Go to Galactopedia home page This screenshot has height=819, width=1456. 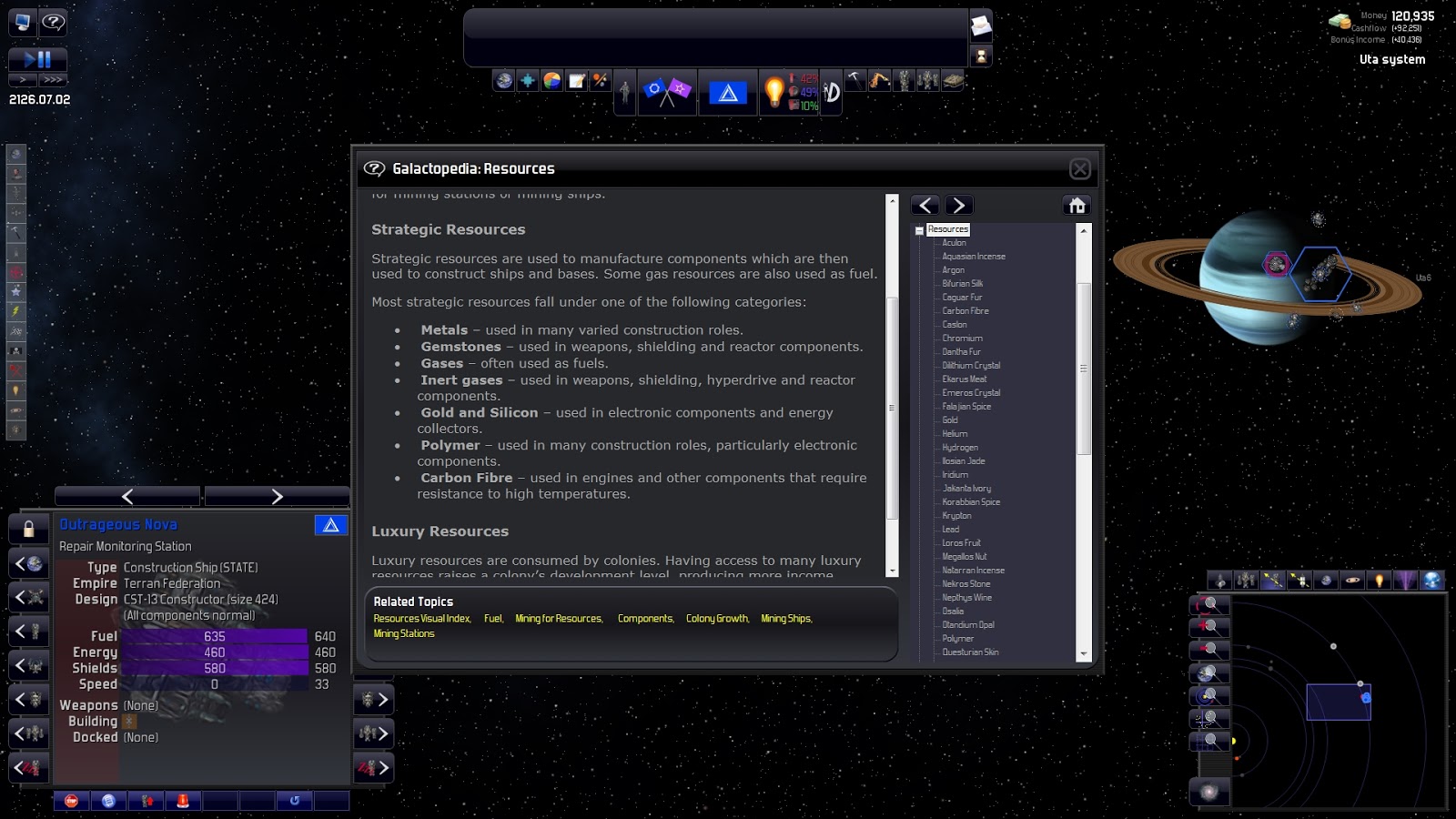1077,206
